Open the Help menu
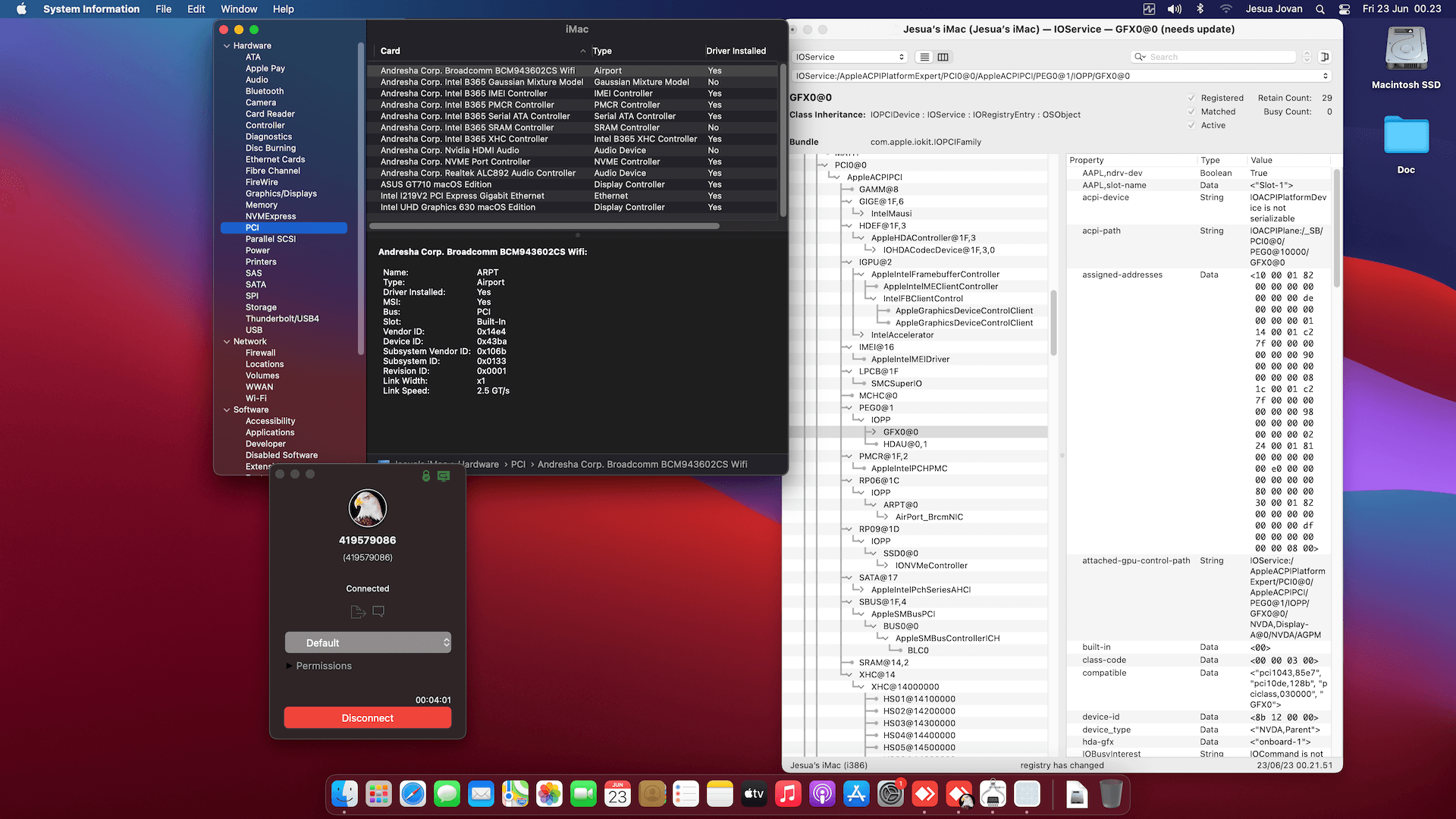1456x819 pixels. [x=284, y=9]
